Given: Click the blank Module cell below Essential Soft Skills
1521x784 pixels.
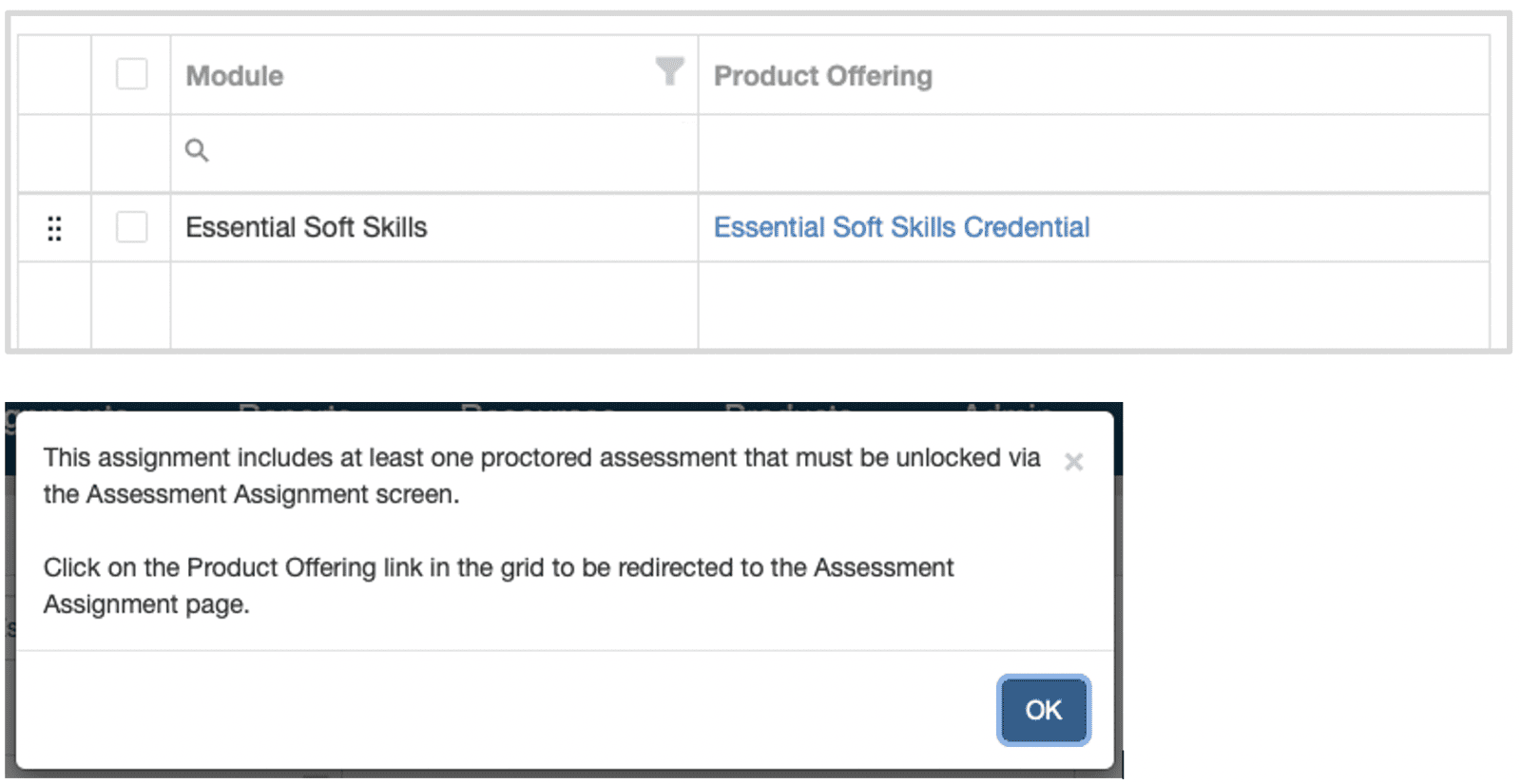Looking at the screenshot, I should [433, 304].
